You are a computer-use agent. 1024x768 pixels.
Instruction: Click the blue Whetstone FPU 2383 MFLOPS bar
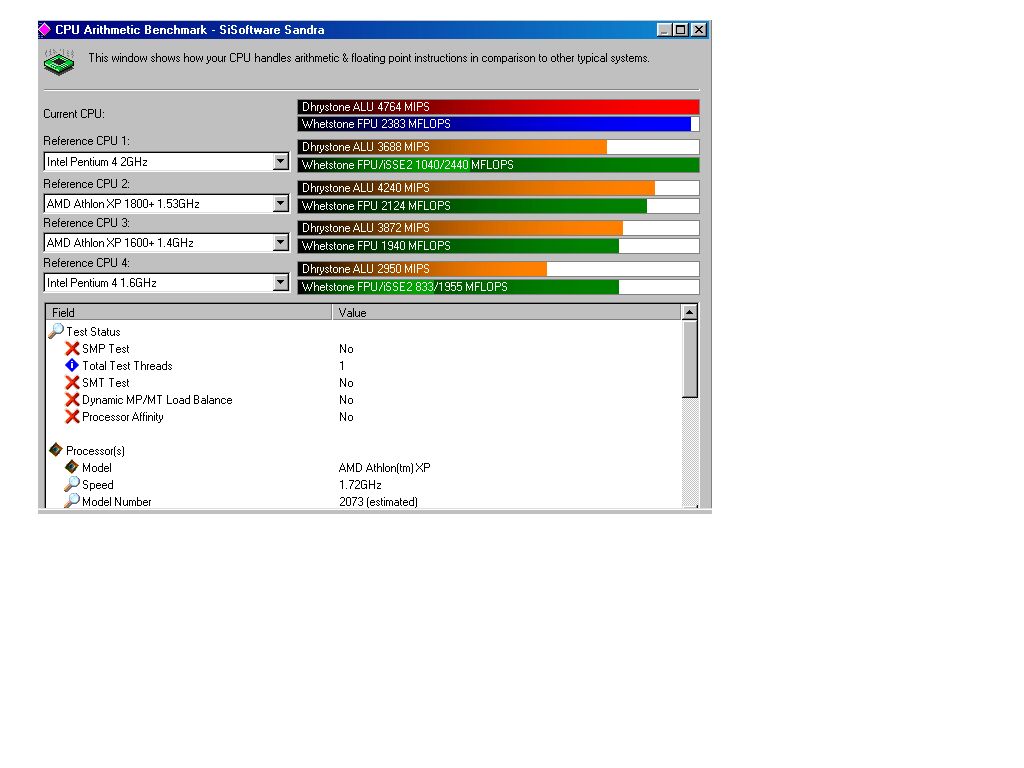[x=498, y=124]
